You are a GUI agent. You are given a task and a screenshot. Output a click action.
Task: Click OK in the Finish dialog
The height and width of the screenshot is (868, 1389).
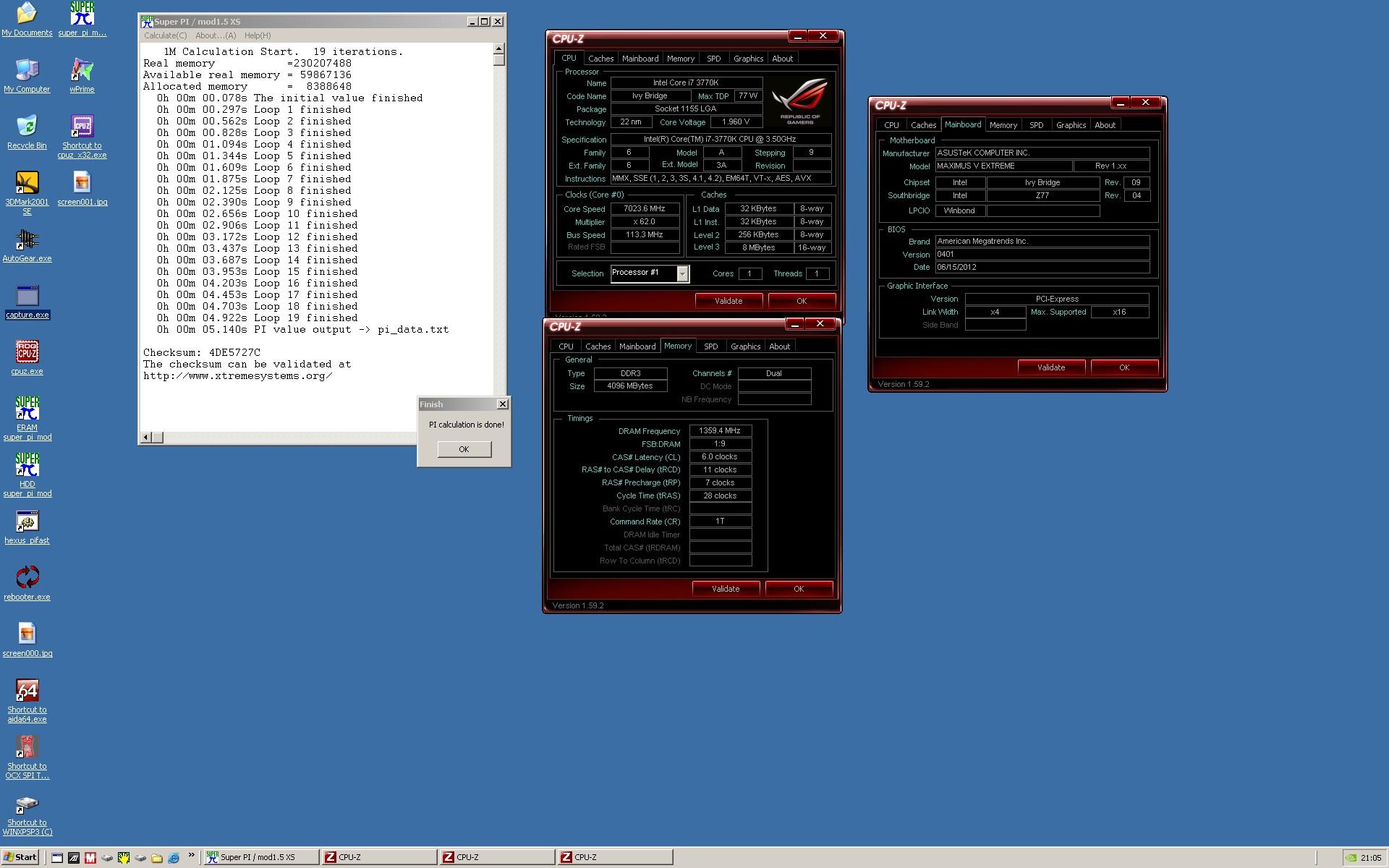464,449
